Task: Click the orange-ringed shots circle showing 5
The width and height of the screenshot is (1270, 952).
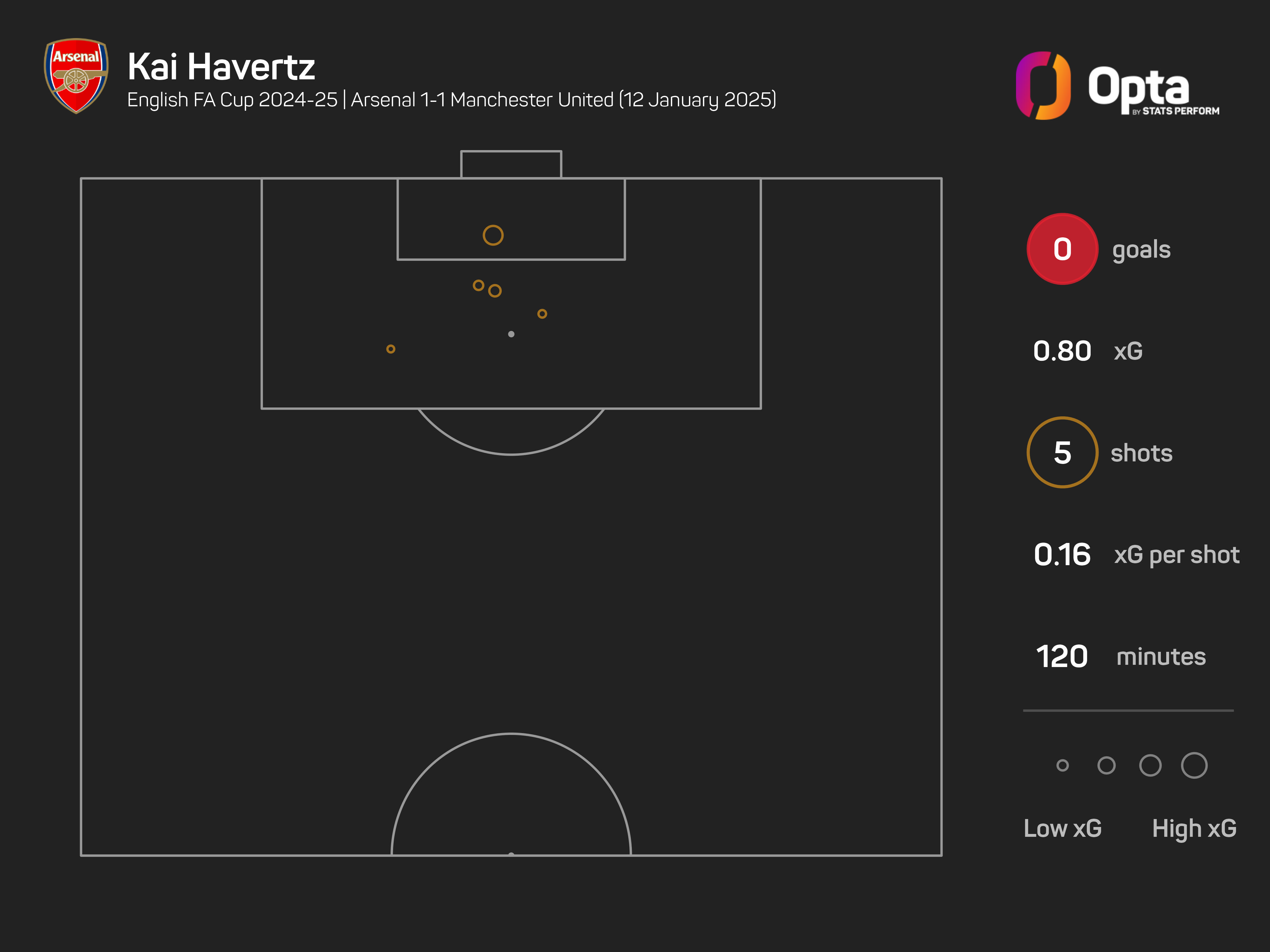Action: tap(1062, 453)
